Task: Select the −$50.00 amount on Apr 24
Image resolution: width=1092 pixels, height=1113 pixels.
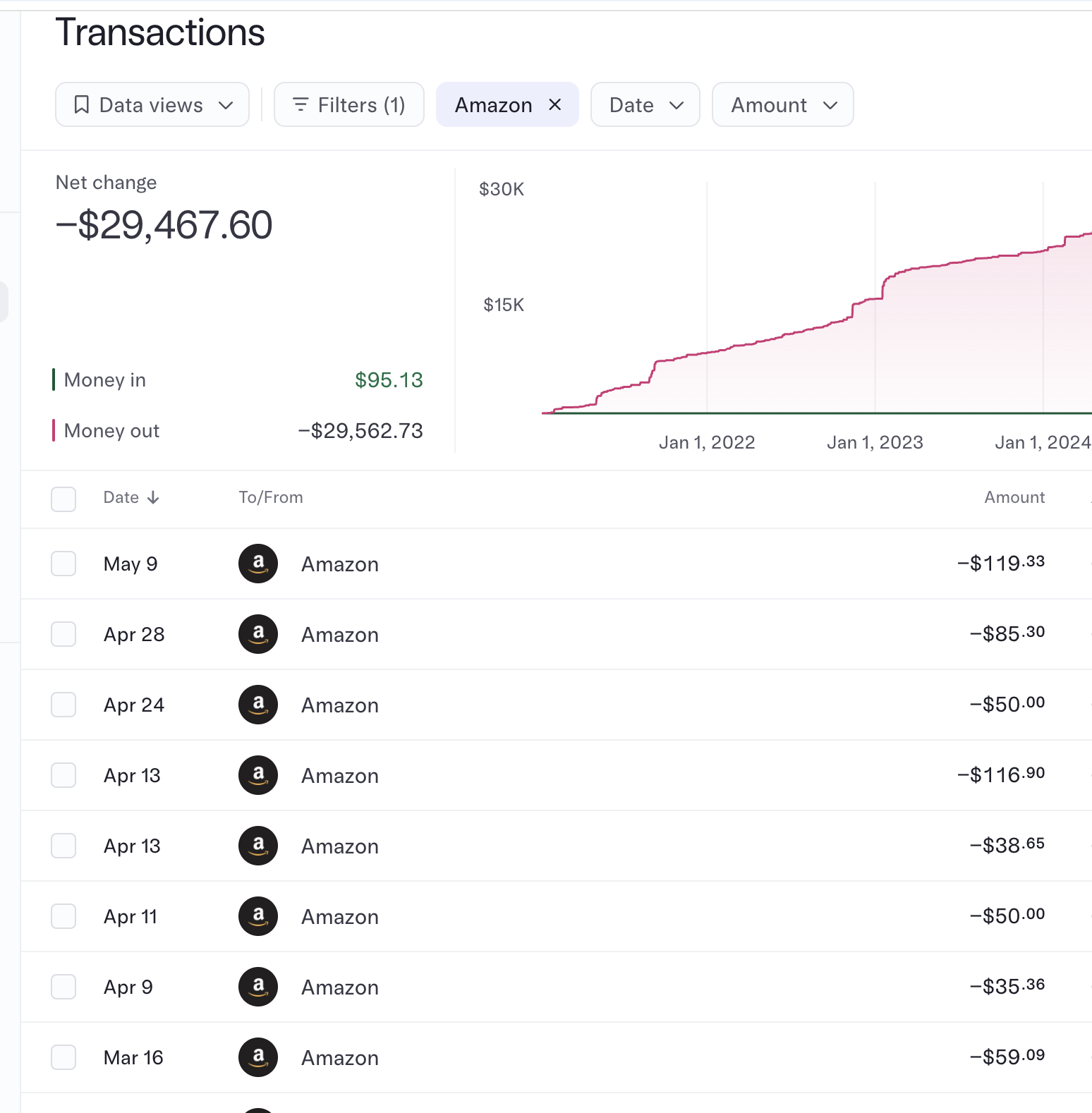Action: 1007,704
